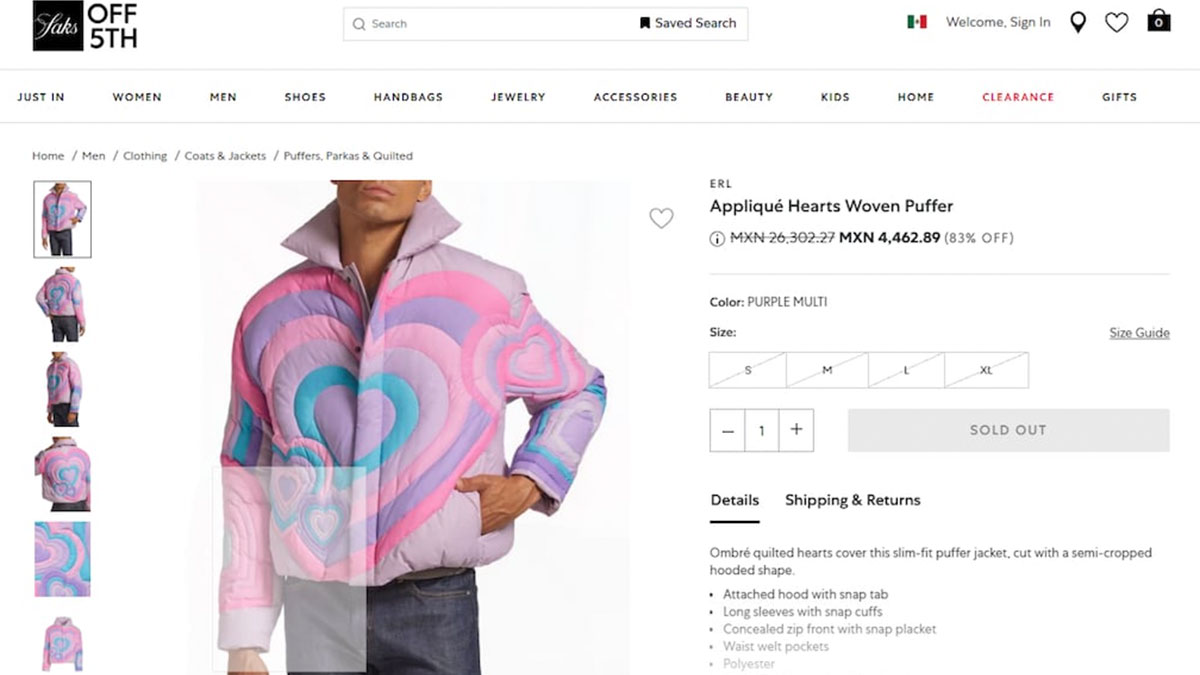Viewport: 1200px width, 675px height.
Task: Go to Coats & Jackets breadcrumb
Action: [x=225, y=156]
